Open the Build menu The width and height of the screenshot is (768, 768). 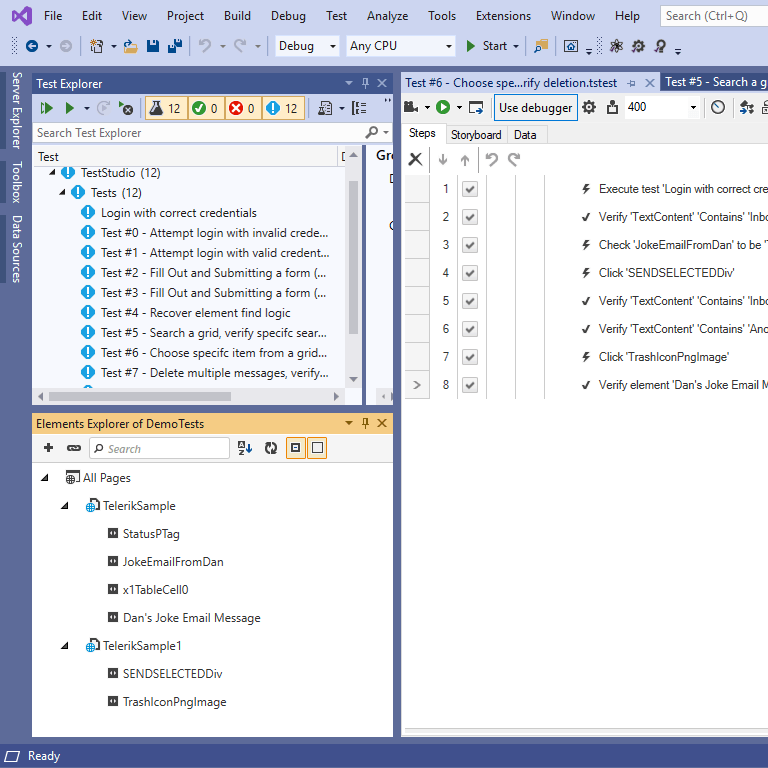[237, 16]
